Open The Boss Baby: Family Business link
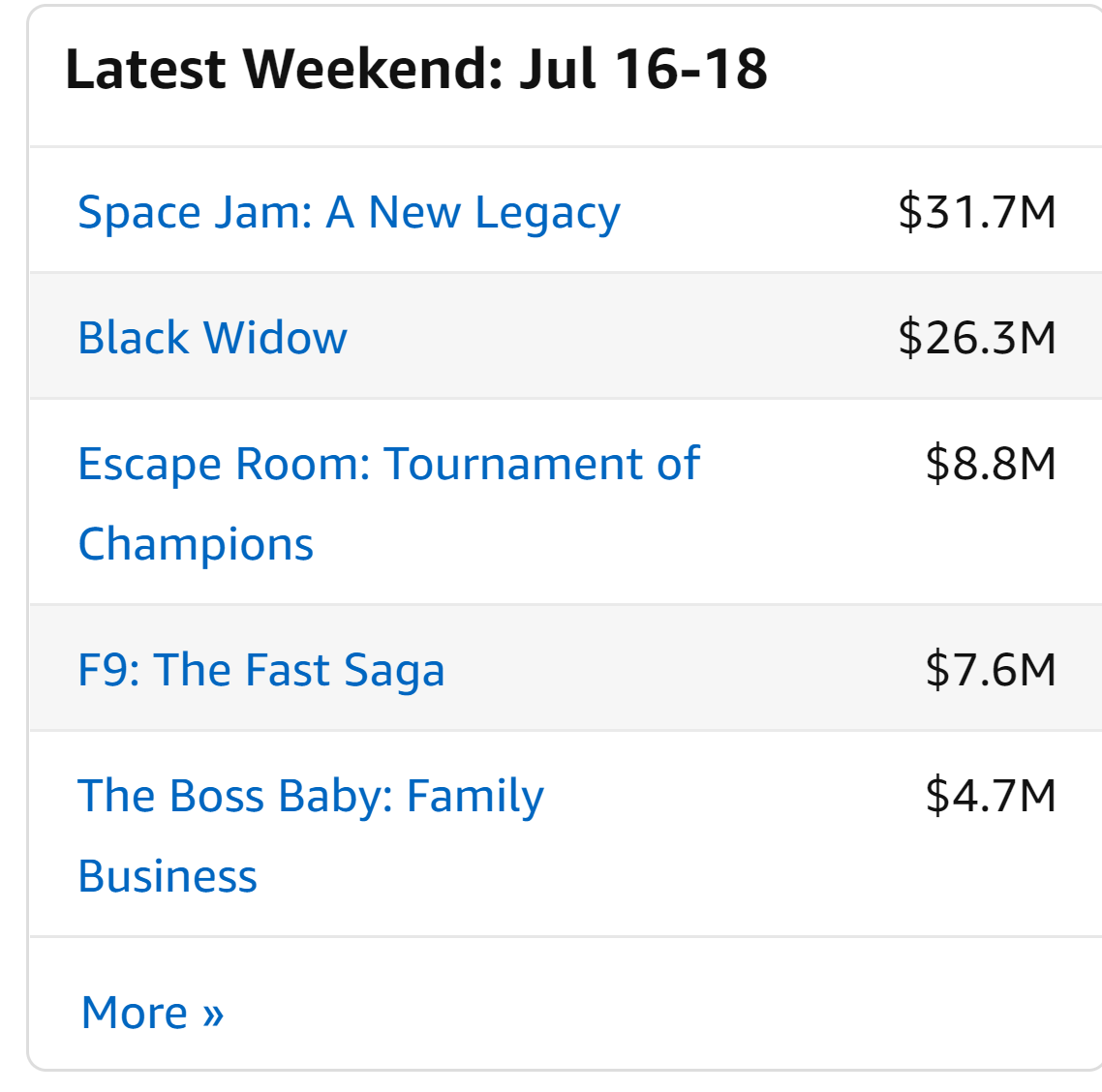Image resolution: width=1102 pixels, height=1092 pixels. [x=310, y=796]
